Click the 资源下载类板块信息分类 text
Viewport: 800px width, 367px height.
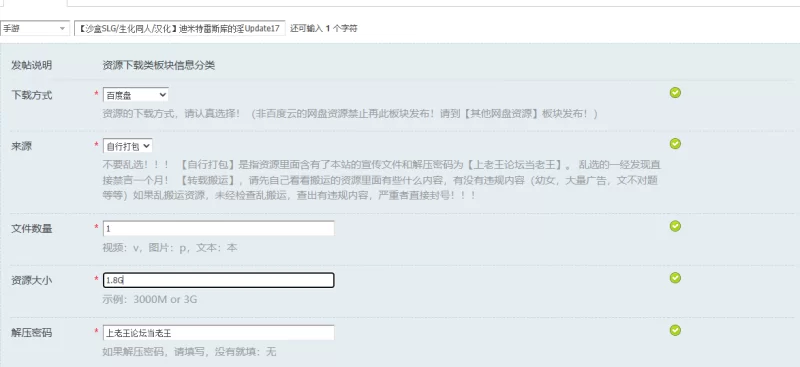[x=159, y=65]
